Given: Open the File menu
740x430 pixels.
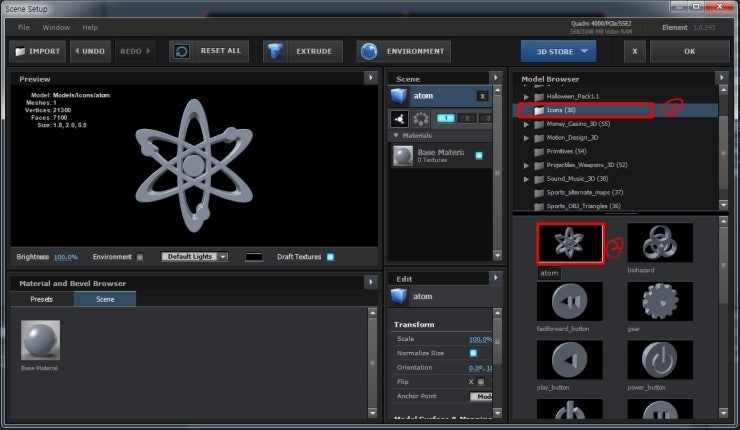Looking at the screenshot, I should [24, 27].
